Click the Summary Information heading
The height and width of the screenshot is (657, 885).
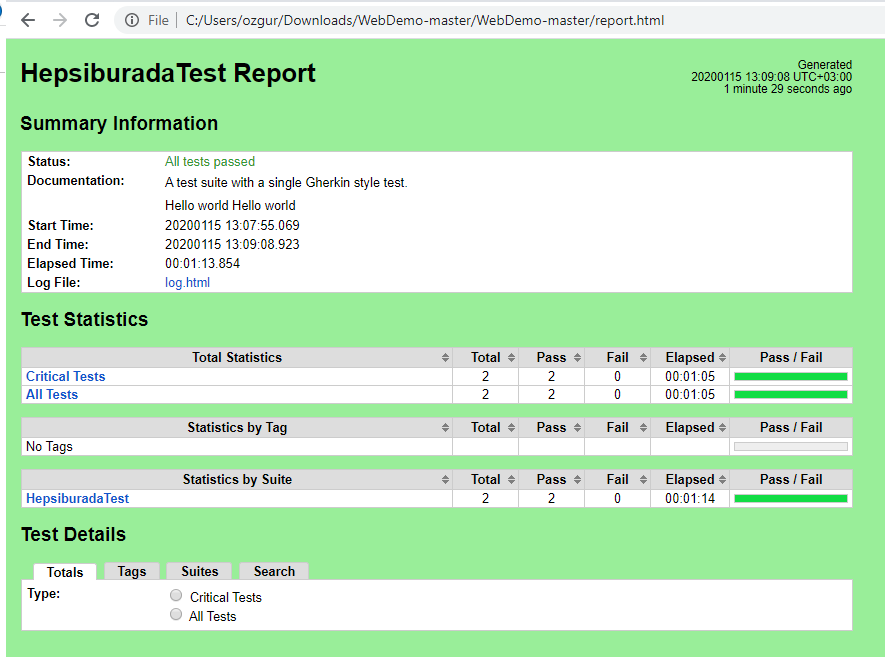click(x=119, y=124)
